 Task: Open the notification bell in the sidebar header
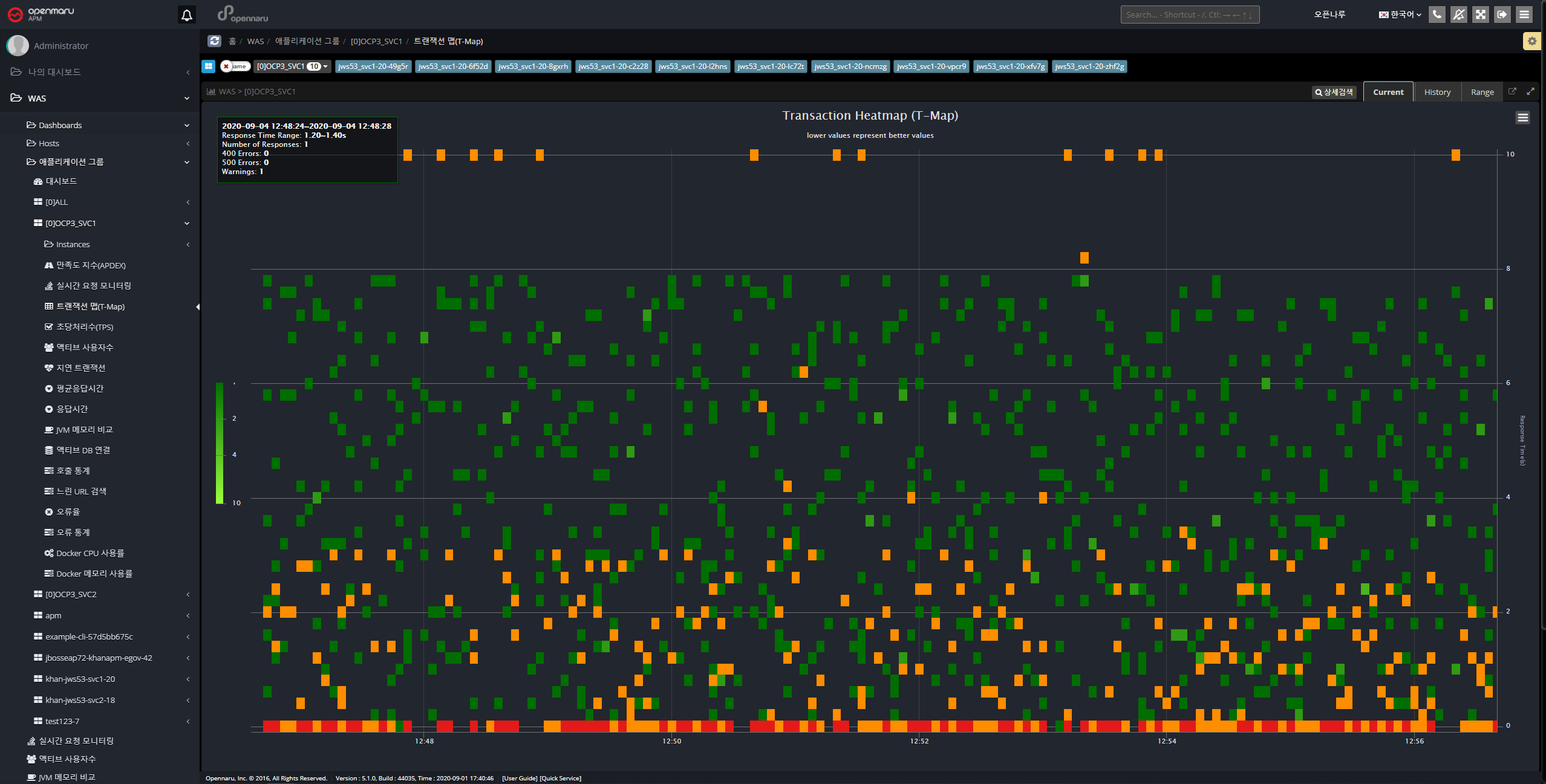coord(187,15)
